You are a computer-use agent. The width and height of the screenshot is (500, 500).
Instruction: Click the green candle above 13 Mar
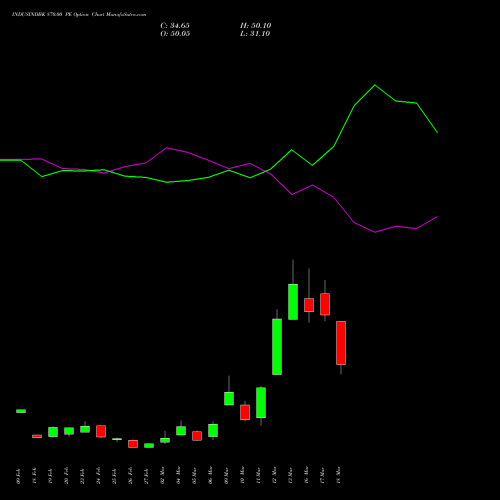tap(293, 302)
